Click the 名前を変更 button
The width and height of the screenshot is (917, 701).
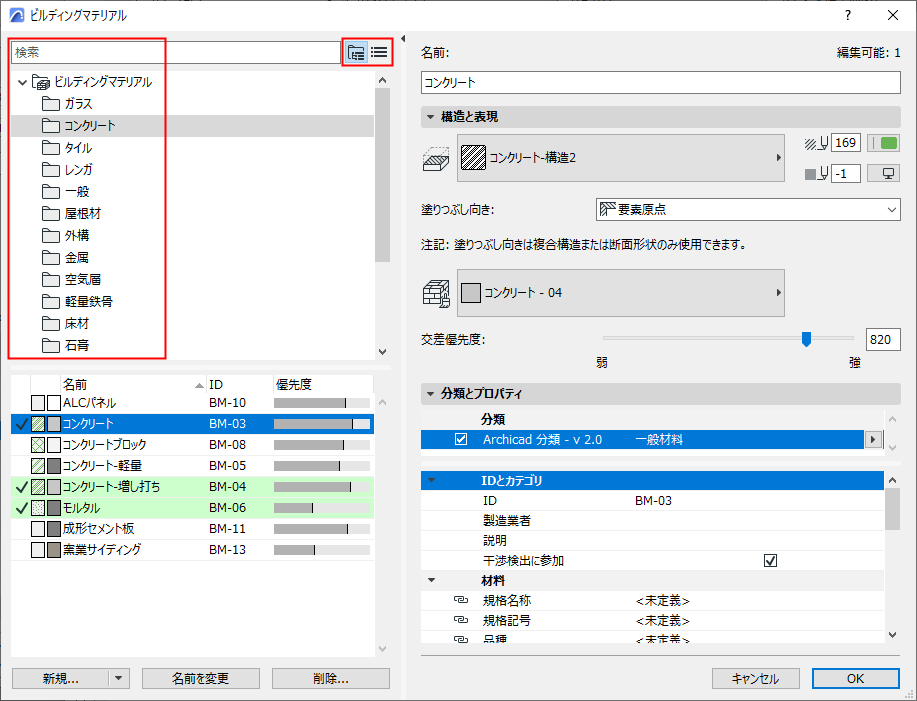(x=201, y=679)
